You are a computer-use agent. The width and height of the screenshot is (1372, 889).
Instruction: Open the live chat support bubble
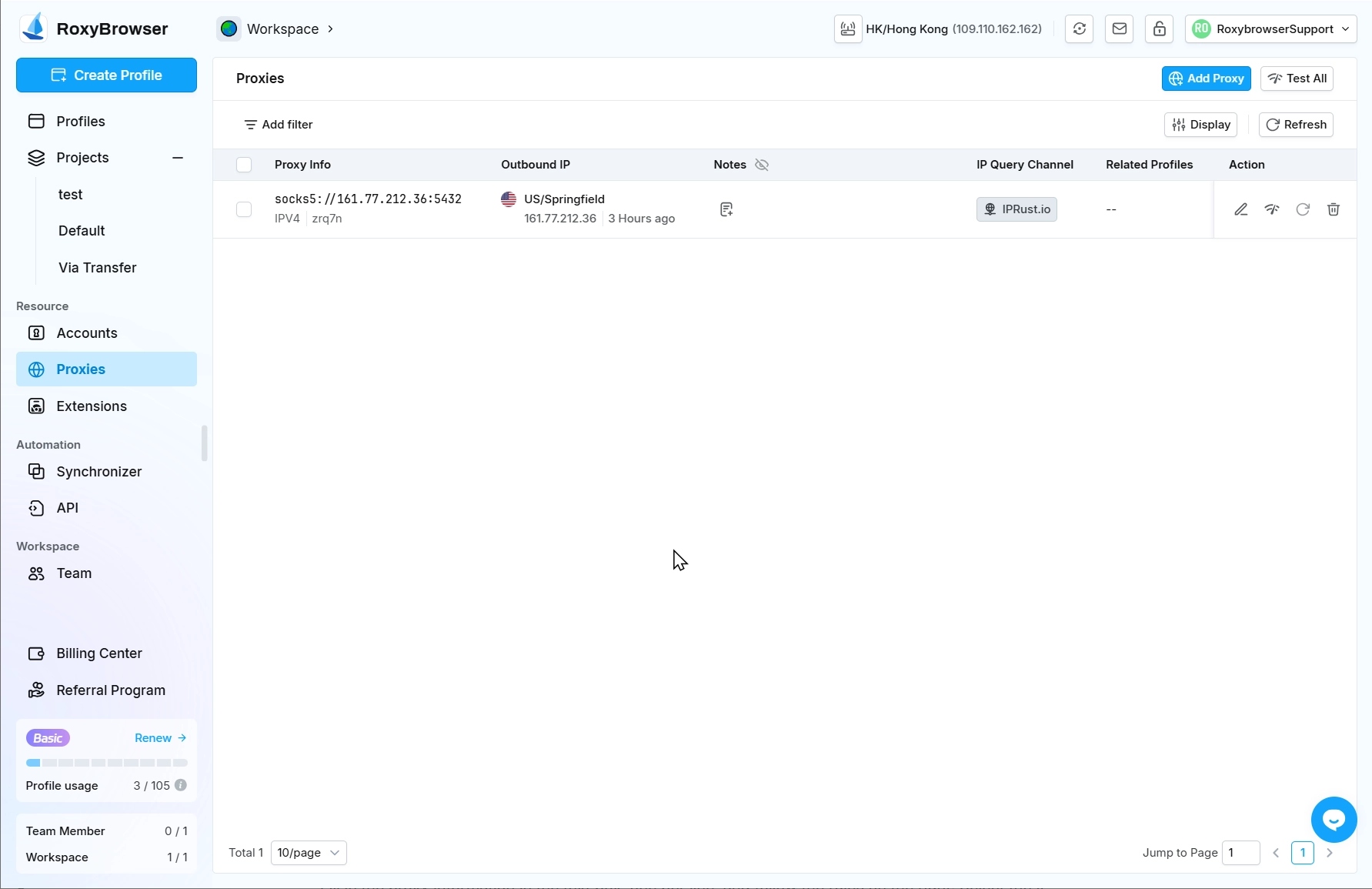[1334, 820]
